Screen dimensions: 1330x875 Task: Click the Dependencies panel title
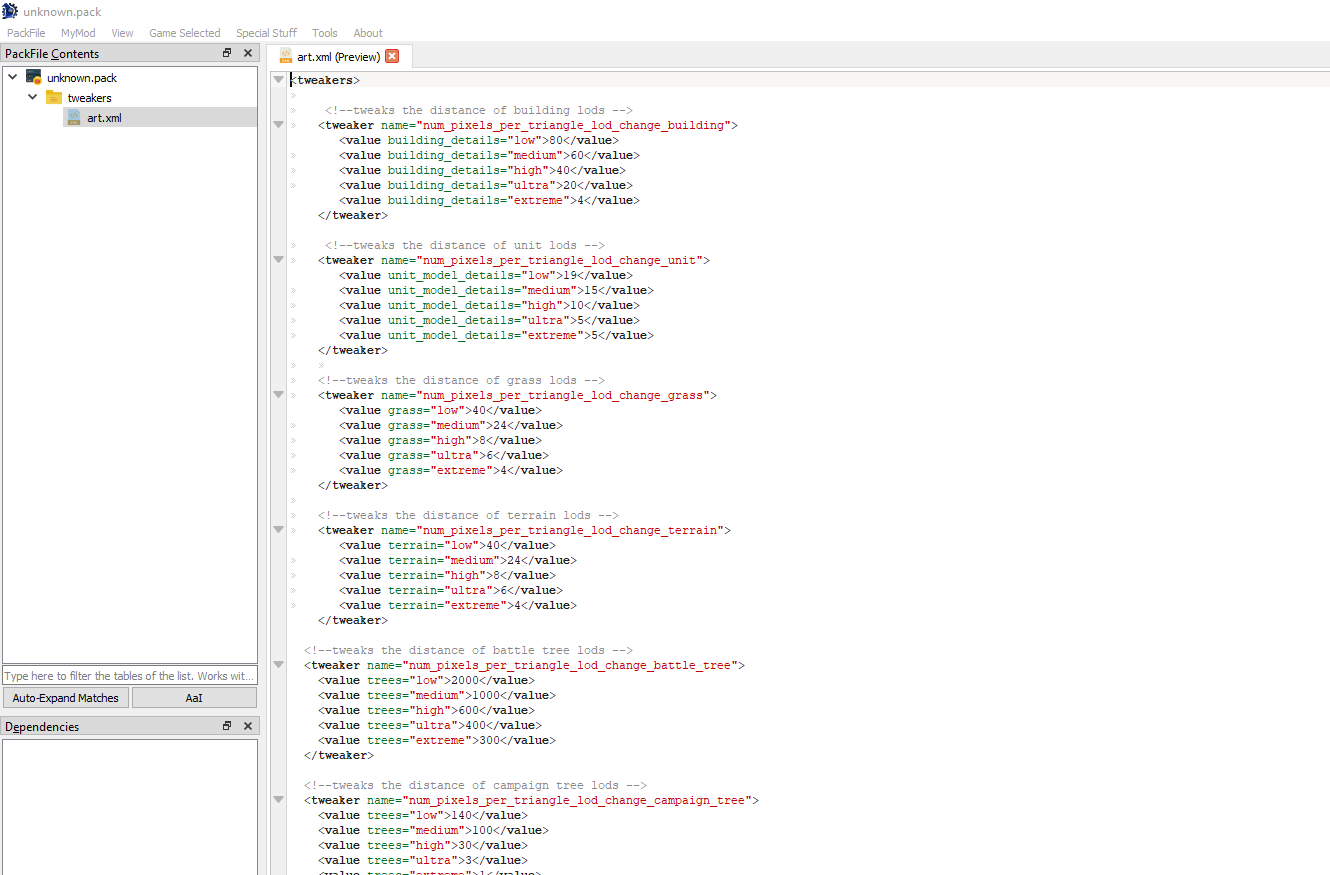[42, 727]
